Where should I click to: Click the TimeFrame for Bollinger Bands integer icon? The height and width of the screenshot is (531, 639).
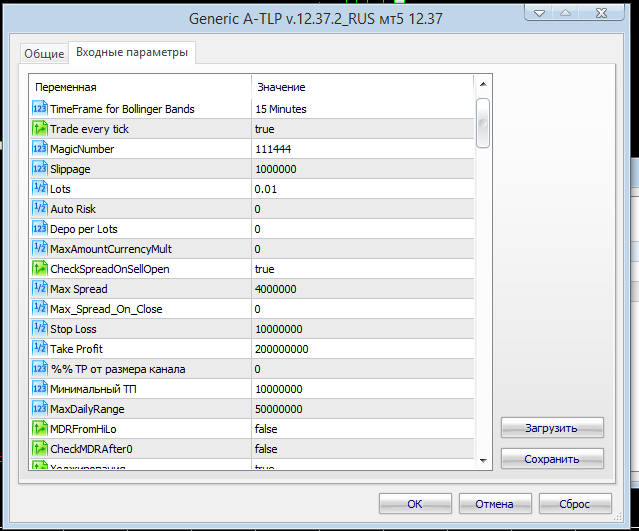pos(40,108)
